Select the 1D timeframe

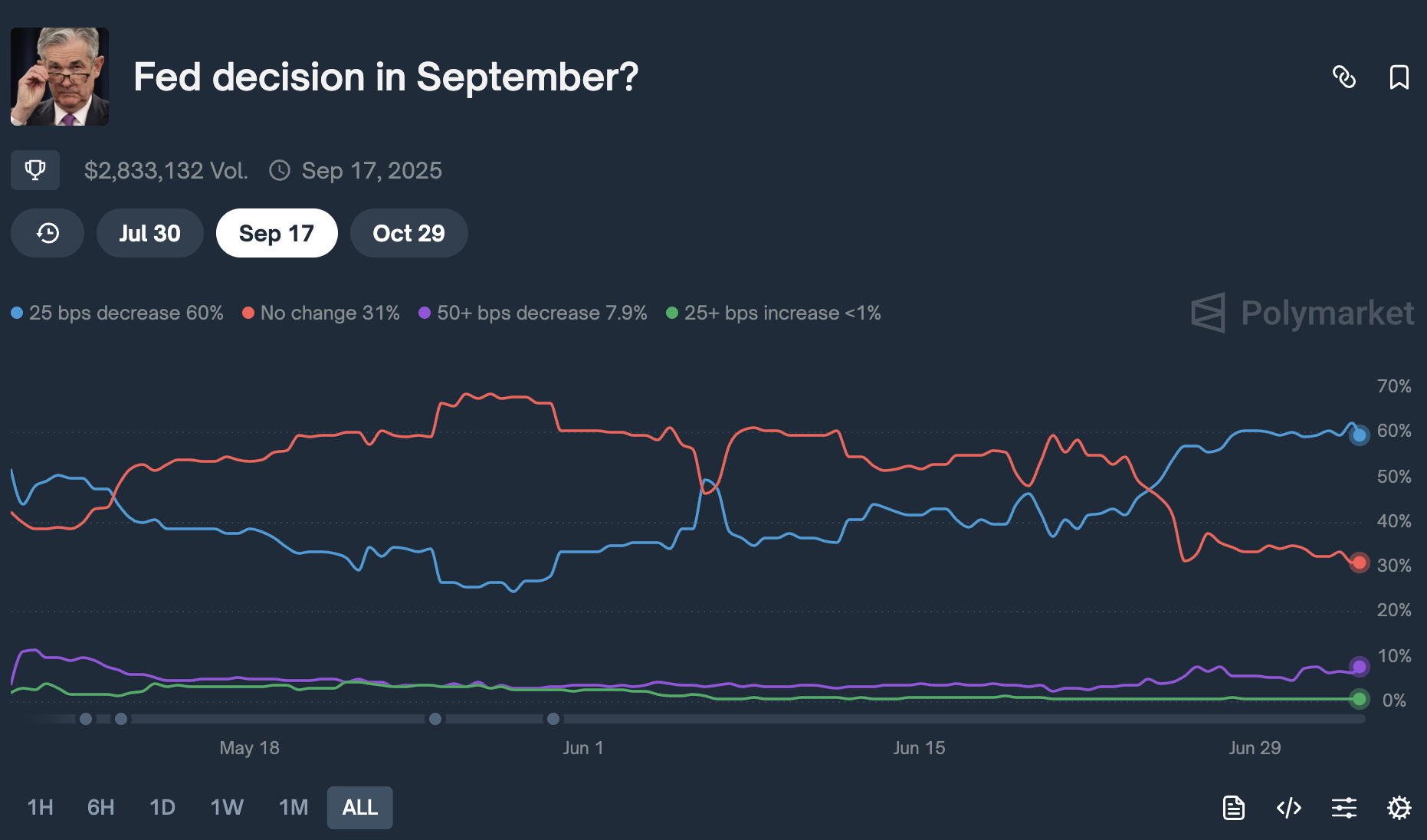point(162,807)
